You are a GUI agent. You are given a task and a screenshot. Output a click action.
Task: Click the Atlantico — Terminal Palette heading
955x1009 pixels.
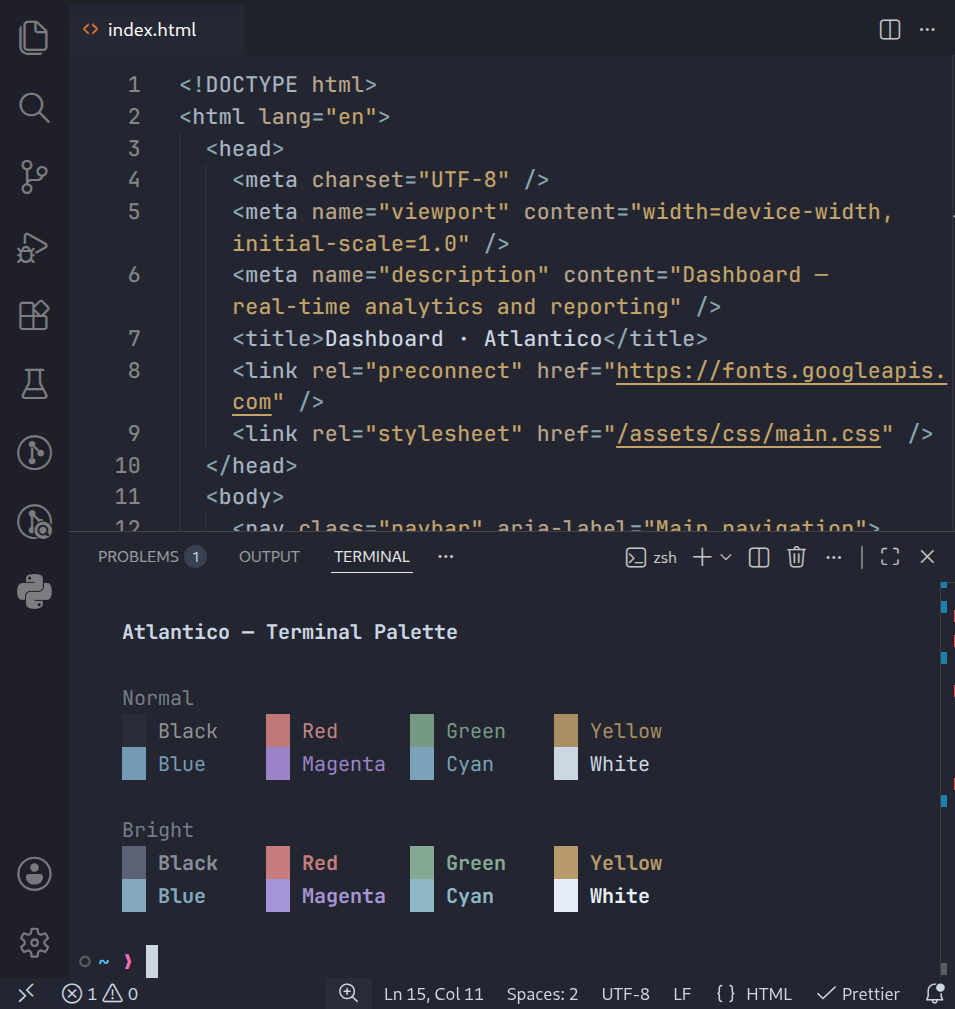click(290, 632)
